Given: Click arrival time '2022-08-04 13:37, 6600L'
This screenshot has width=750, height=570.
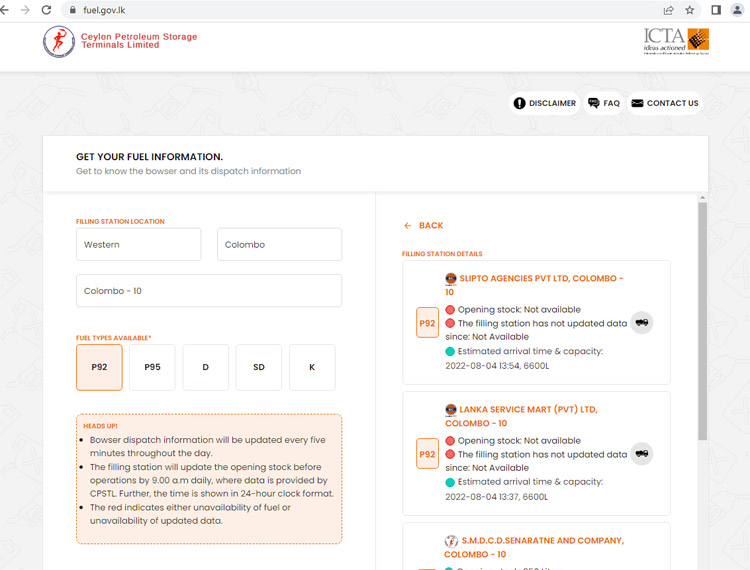Looking at the screenshot, I should tap(496, 497).
